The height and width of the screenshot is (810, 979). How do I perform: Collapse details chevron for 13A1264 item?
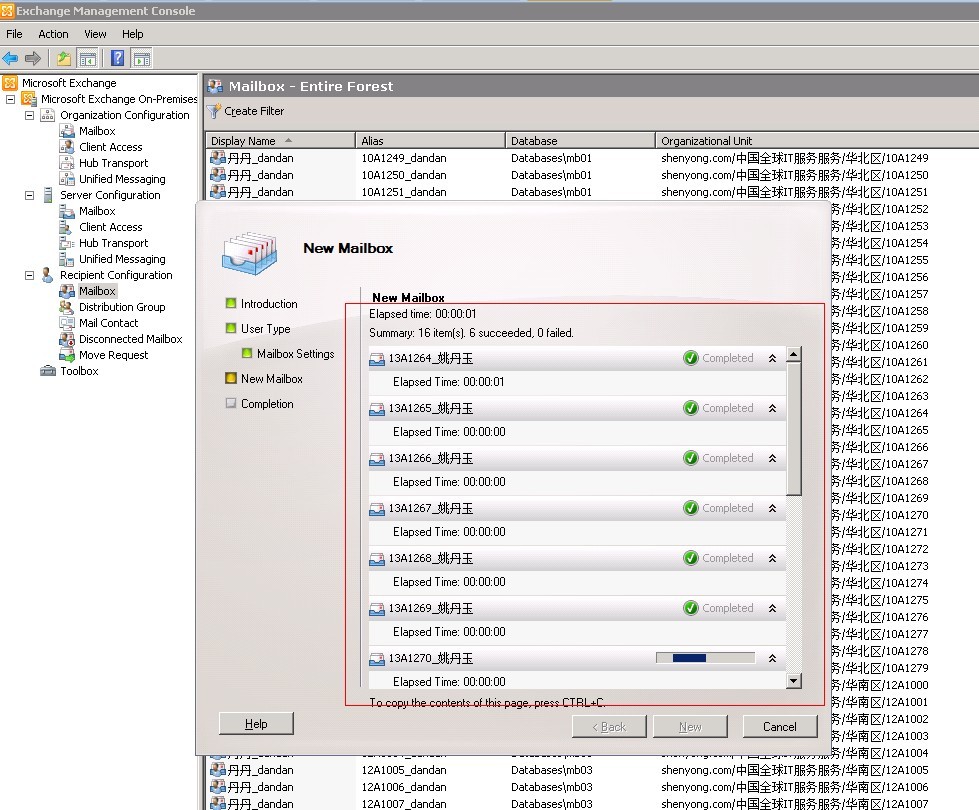tap(772, 358)
